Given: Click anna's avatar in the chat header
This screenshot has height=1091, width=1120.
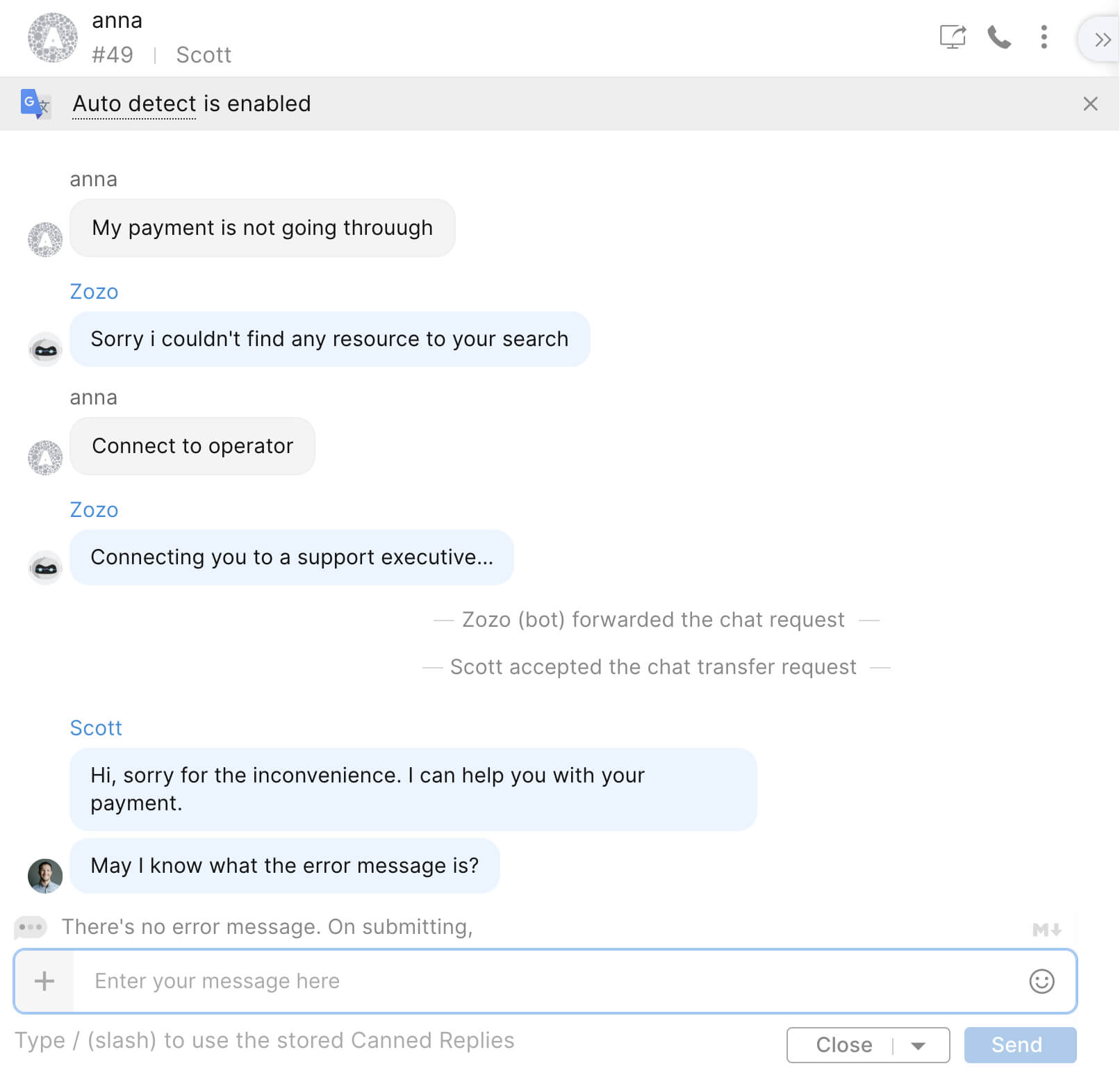Looking at the screenshot, I should pyautogui.click(x=53, y=38).
